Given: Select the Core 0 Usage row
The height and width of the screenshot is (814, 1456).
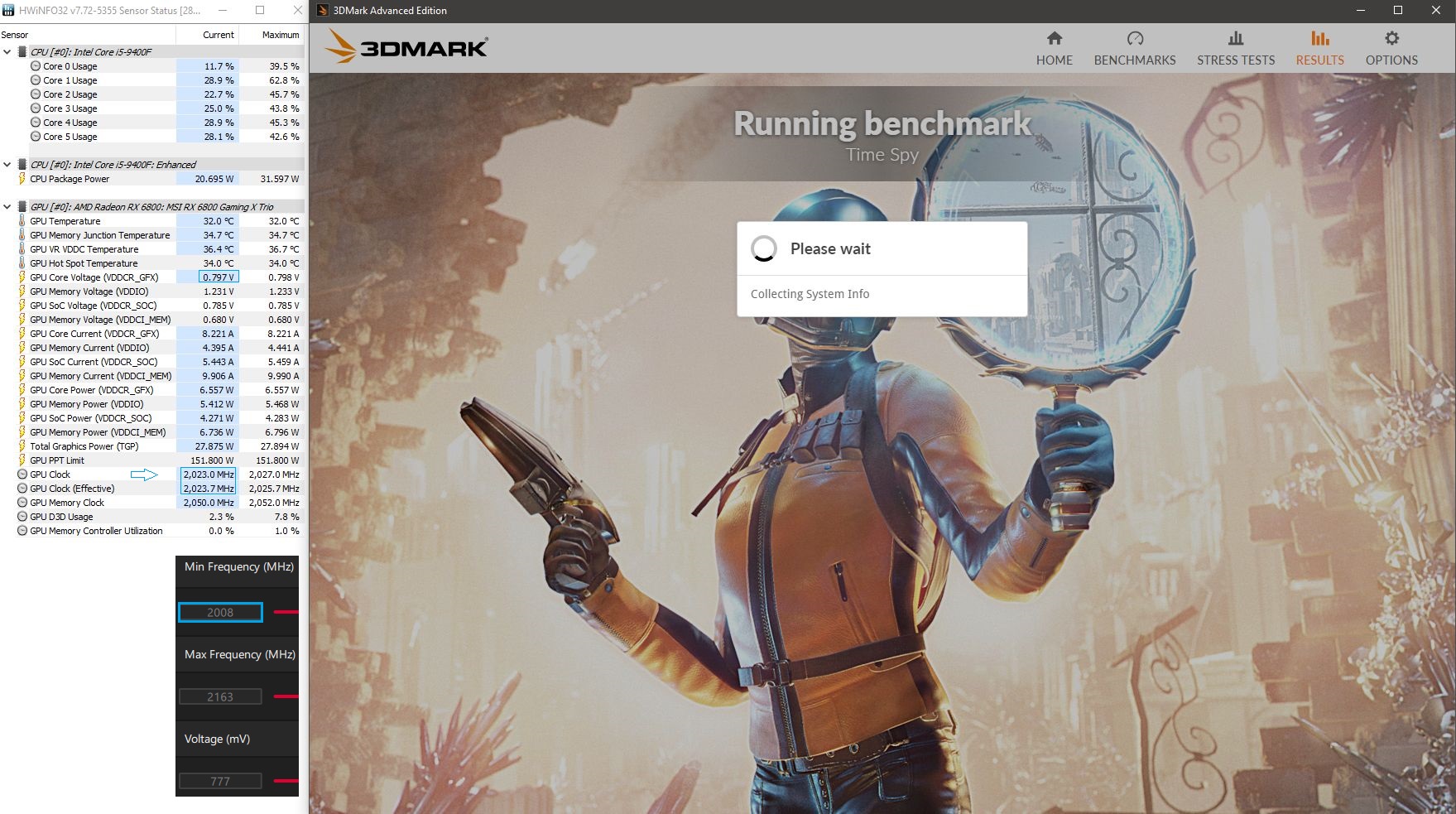Looking at the screenshot, I should tap(152, 66).
